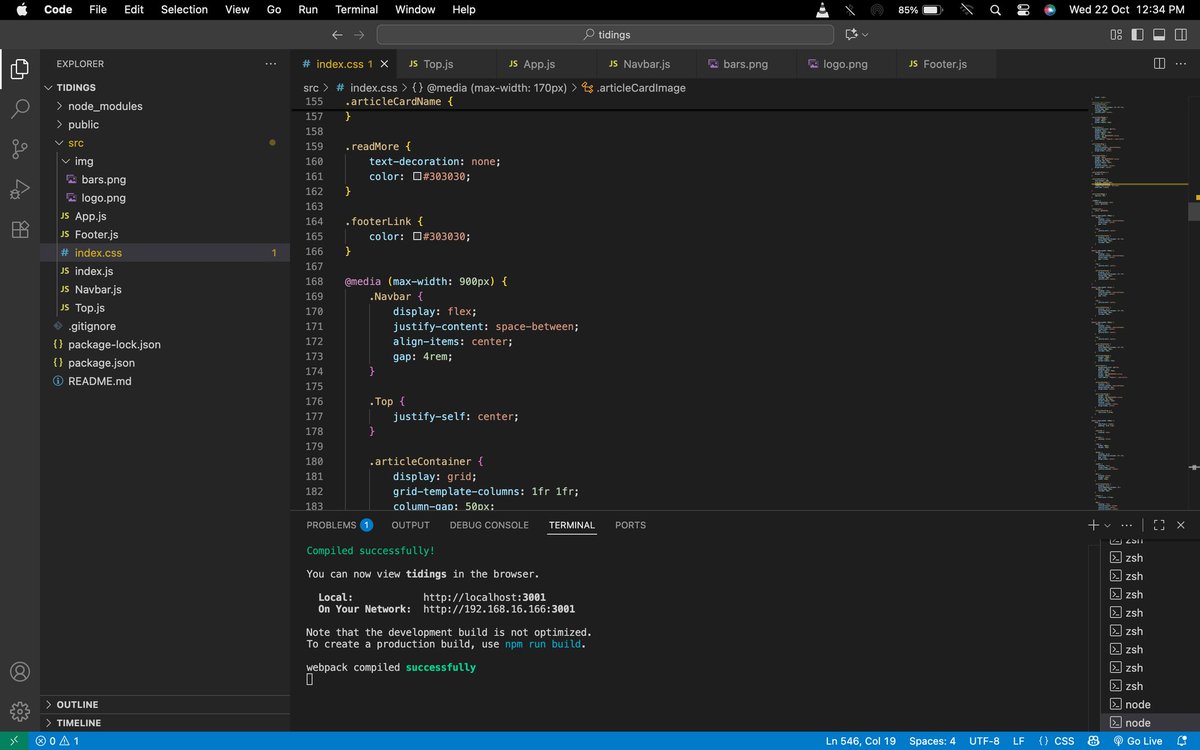Maximize the terminal panel size
The height and width of the screenshot is (750, 1200).
tap(1159, 525)
